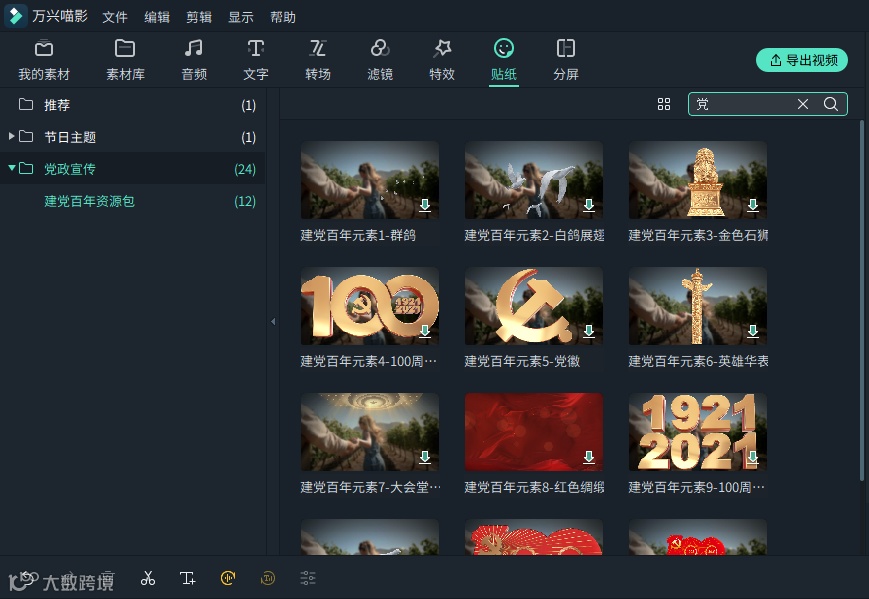This screenshot has height=599, width=869.
Task: Click the add text tool at the bottom
Action: 187,578
